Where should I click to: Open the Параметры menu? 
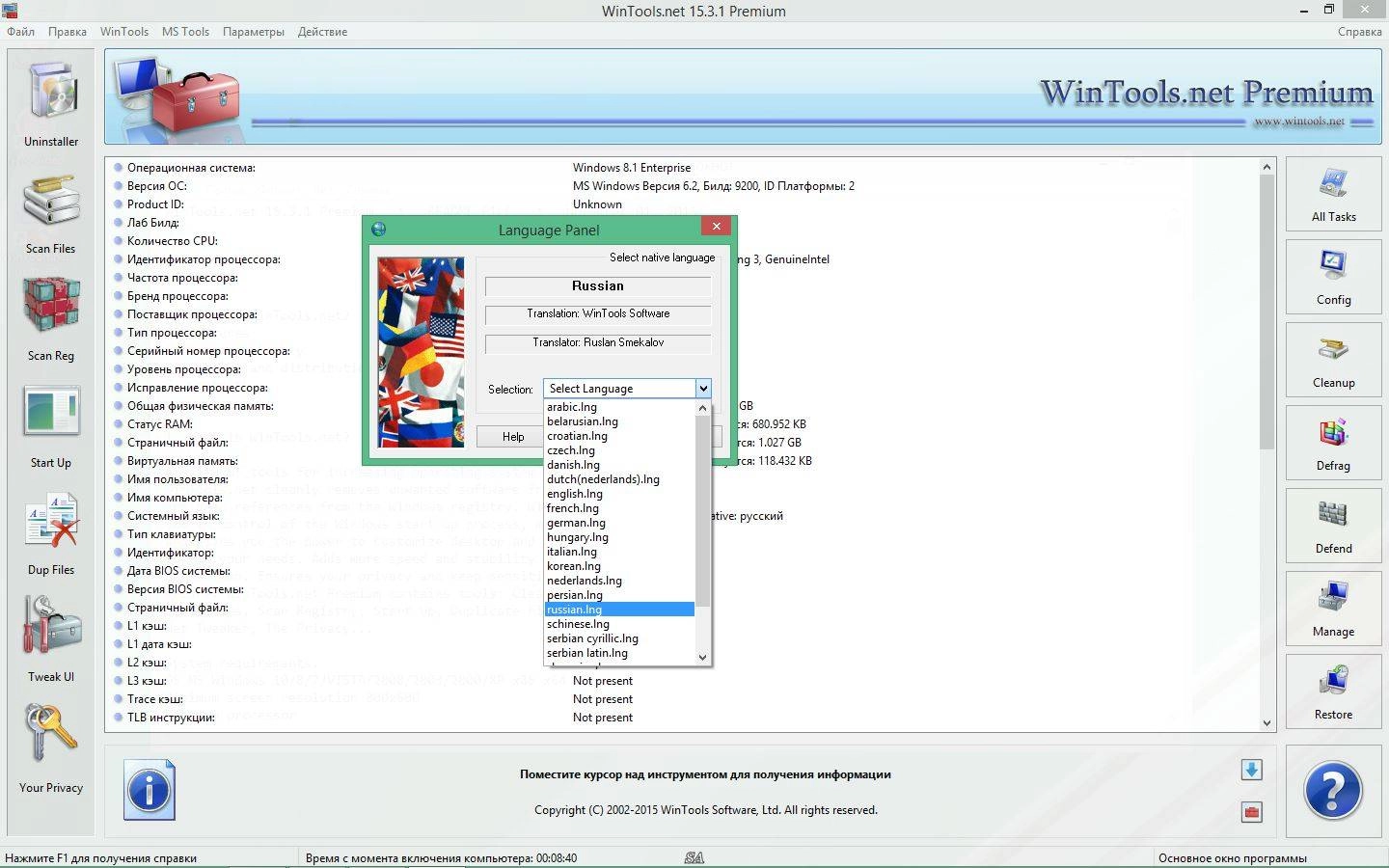tap(254, 32)
